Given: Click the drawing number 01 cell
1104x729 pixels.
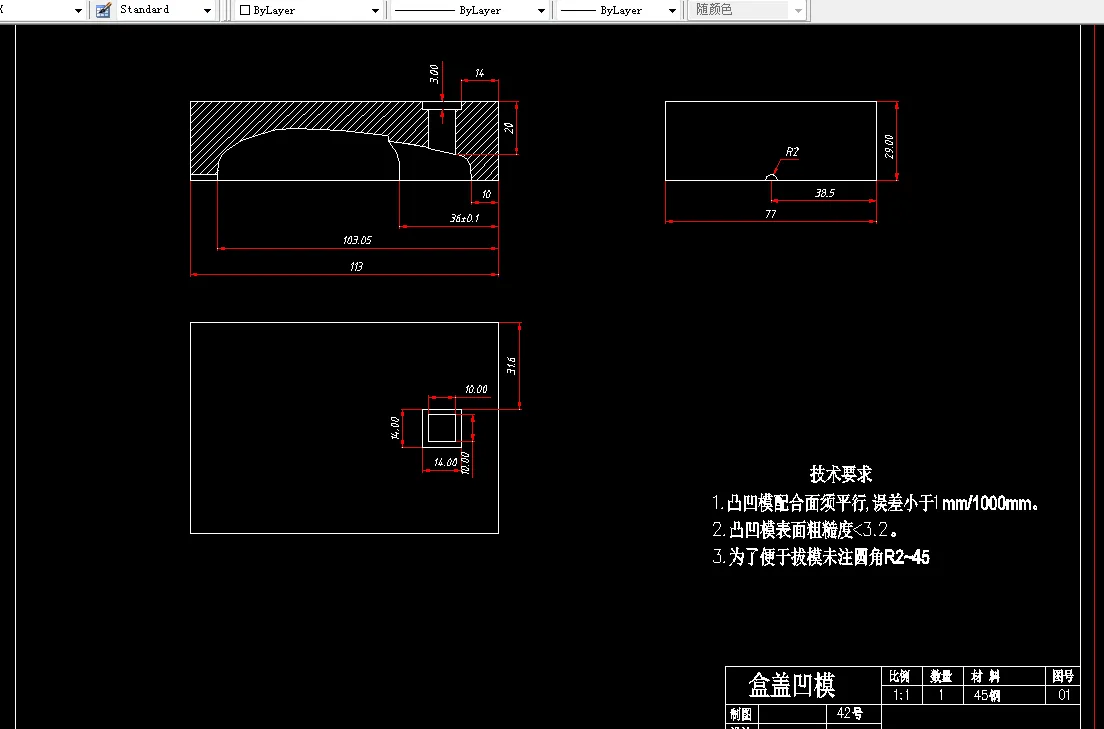Looking at the screenshot, I should (x=1064, y=695).
